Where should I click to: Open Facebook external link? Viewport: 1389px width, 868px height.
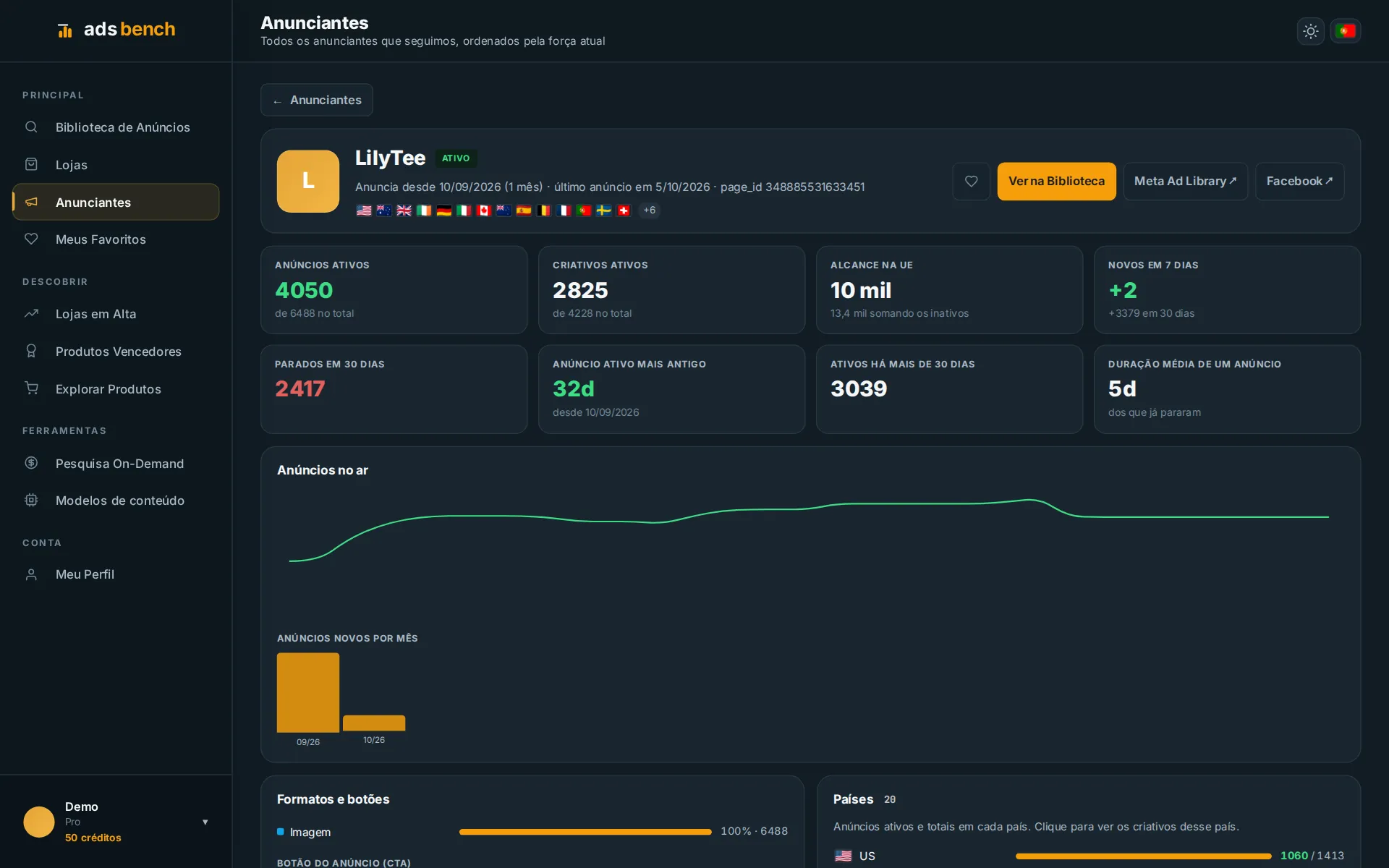pyautogui.click(x=1299, y=181)
